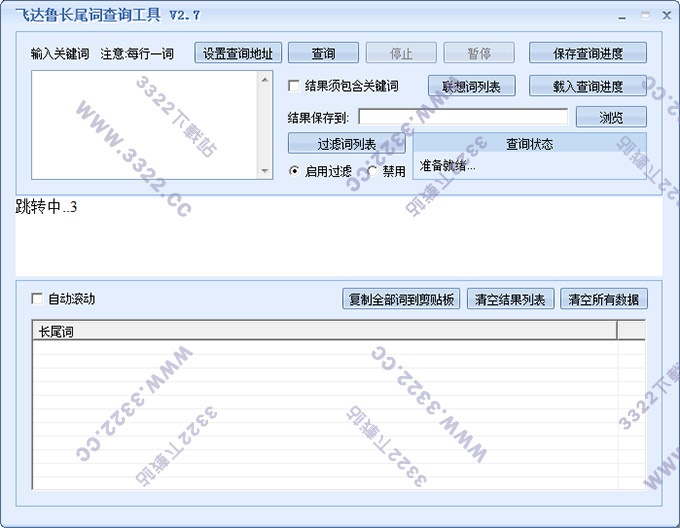The image size is (680, 528).
Task: Focus the keyword input text area
Action: 144,125
